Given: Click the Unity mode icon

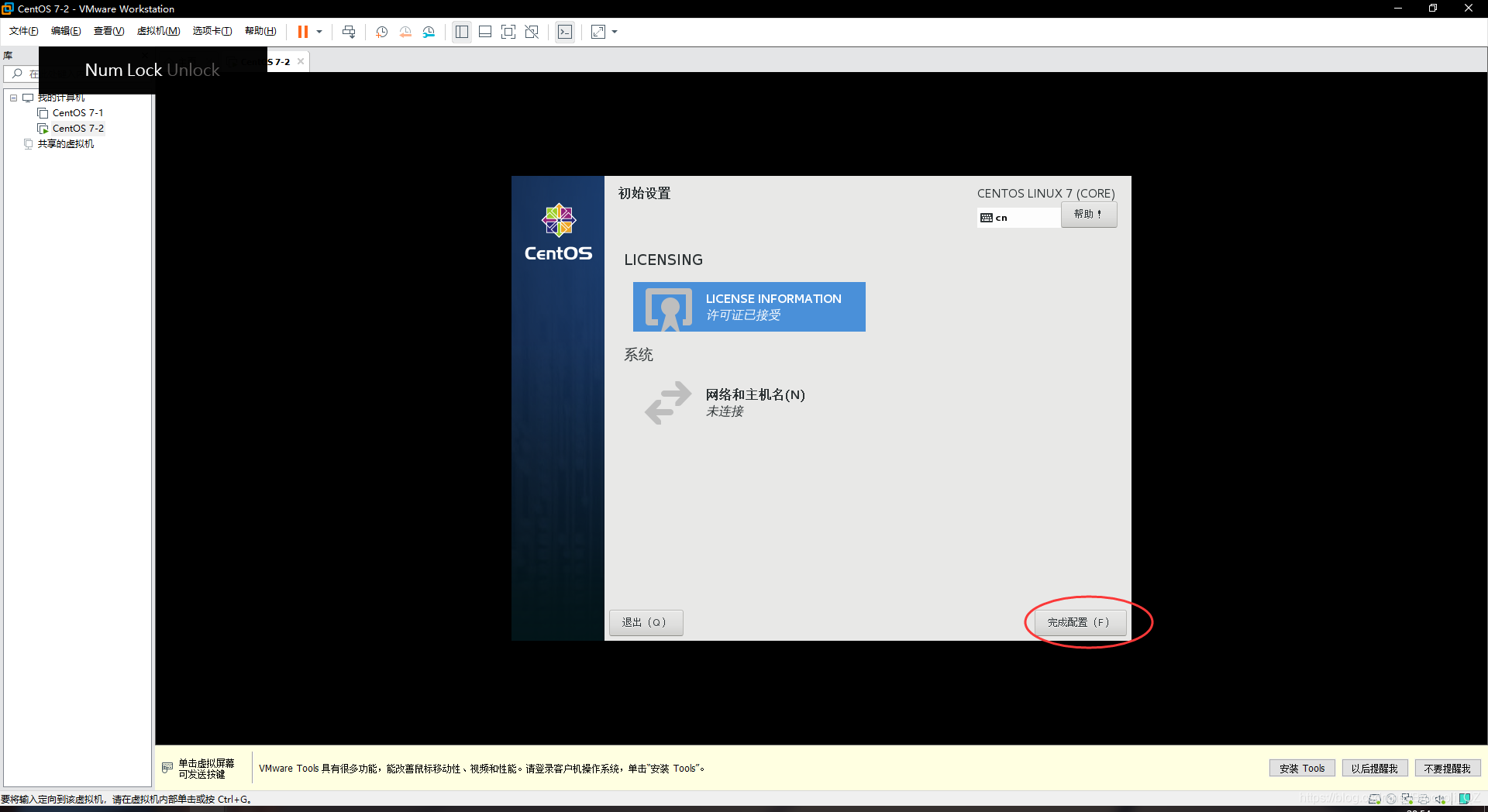Looking at the screenshot, I should (532, 32).
